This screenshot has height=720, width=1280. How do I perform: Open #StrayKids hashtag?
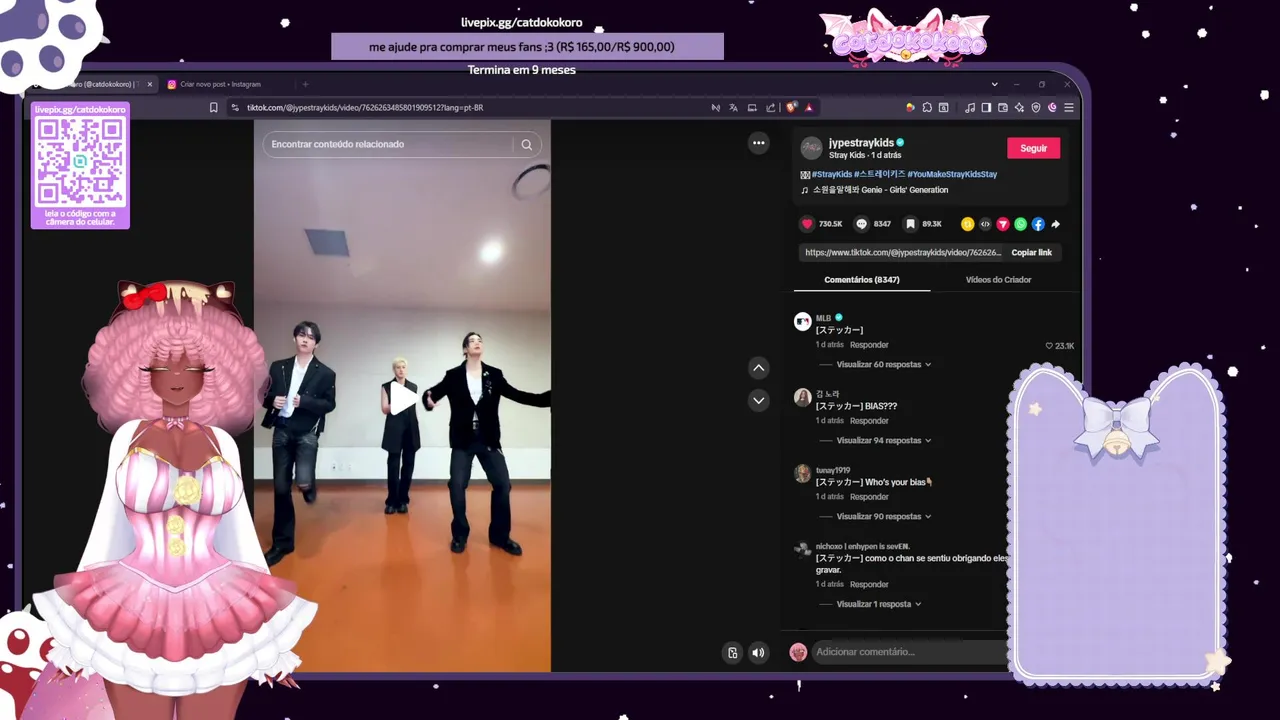point(831,174)
